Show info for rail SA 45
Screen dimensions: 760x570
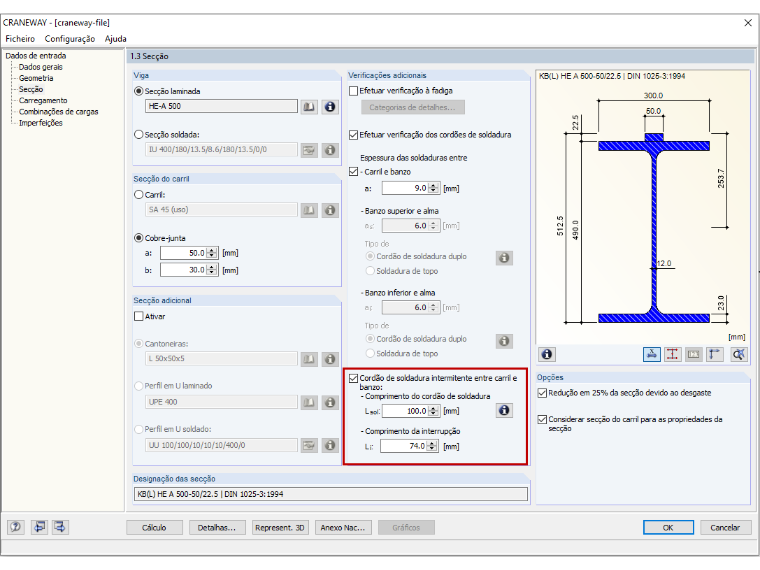coord(330,210)
